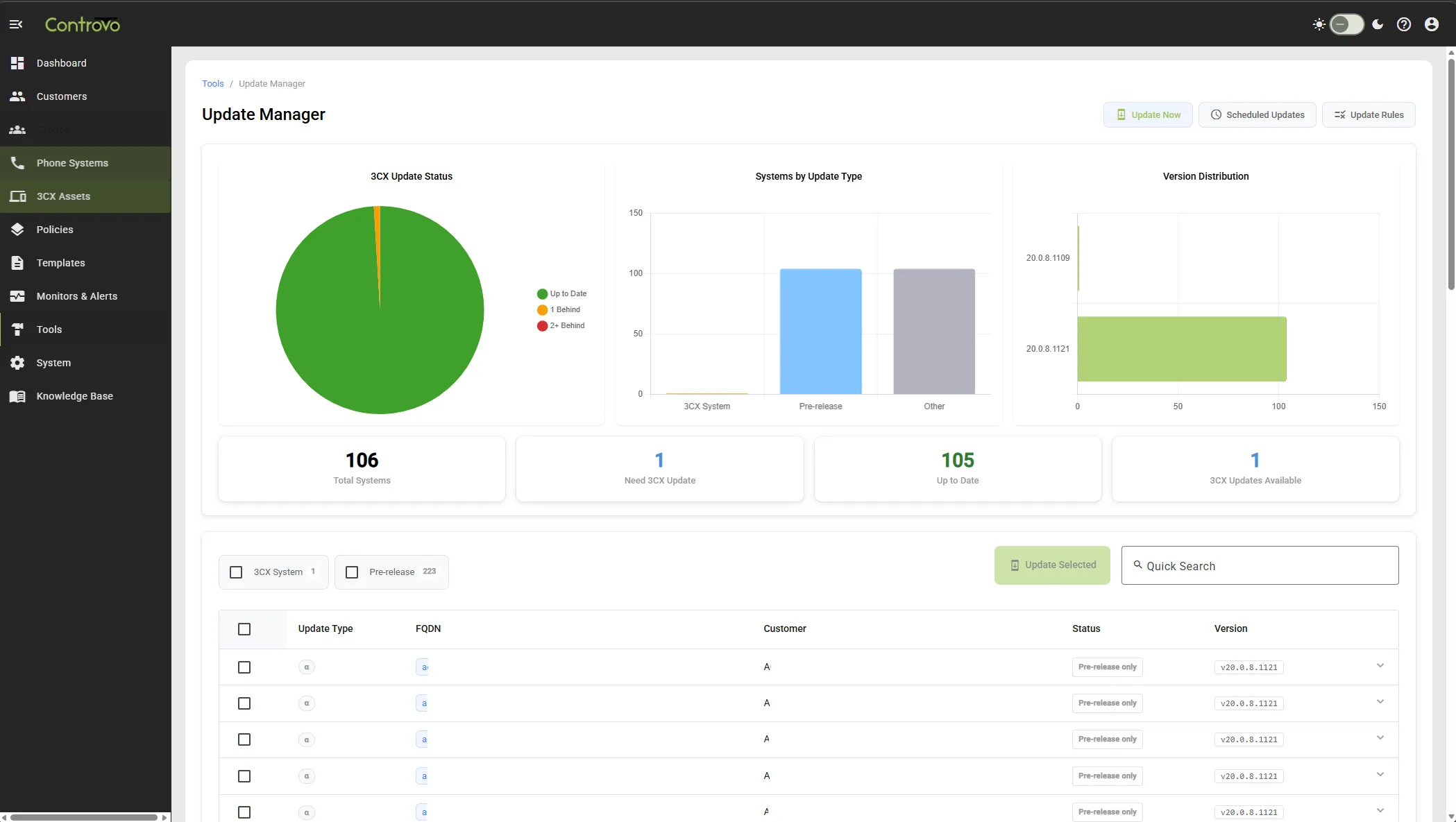
Task: Open the user account profile icon
Action: [x=1431, y=24]
